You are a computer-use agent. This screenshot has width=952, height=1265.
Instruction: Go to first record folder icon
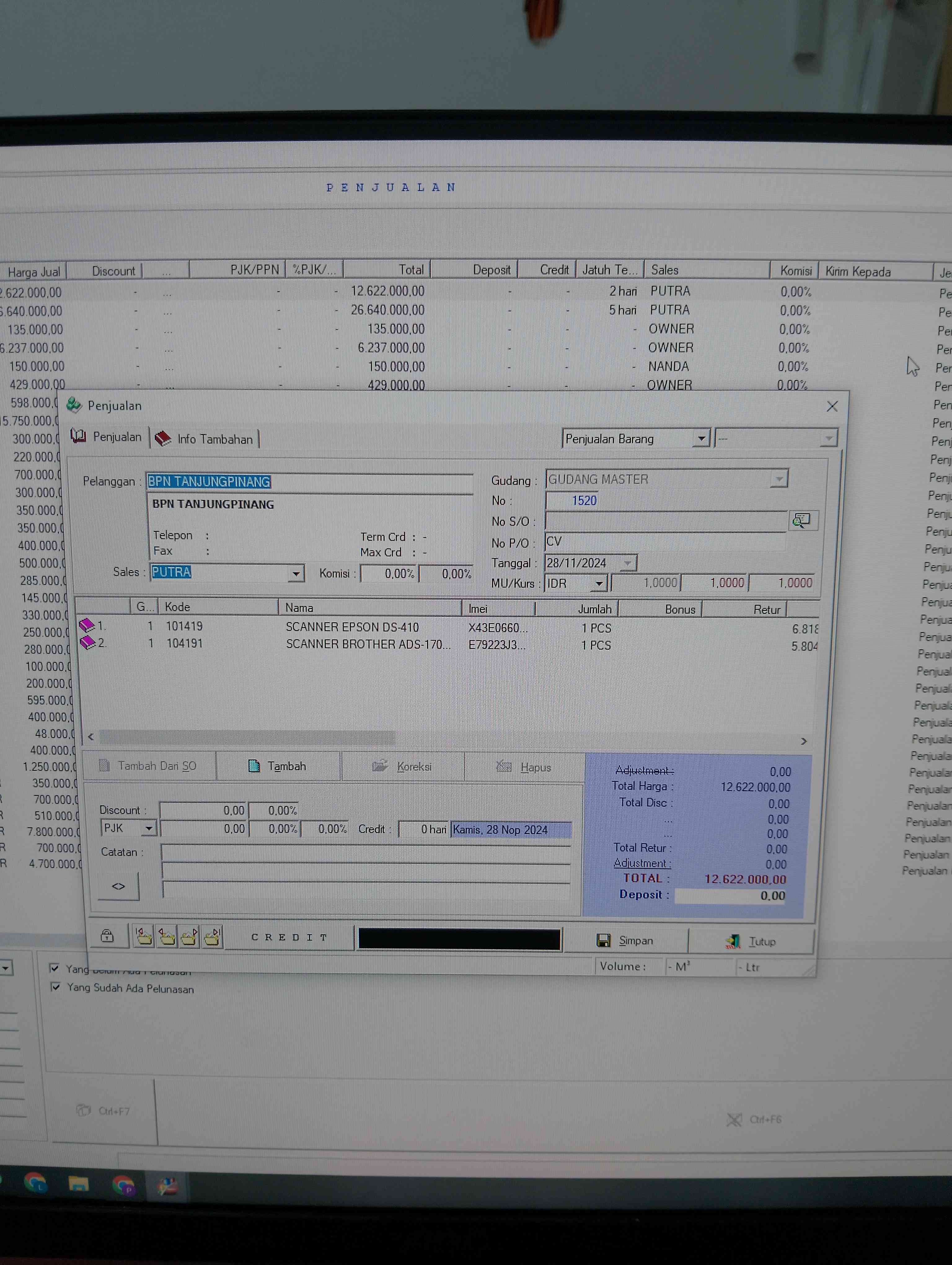(144, 937)
